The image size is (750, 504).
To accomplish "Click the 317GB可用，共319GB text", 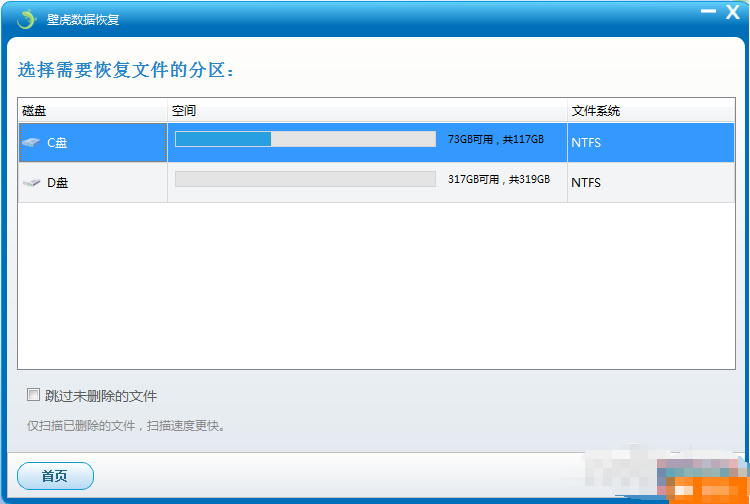I will [x=499, y=179].
